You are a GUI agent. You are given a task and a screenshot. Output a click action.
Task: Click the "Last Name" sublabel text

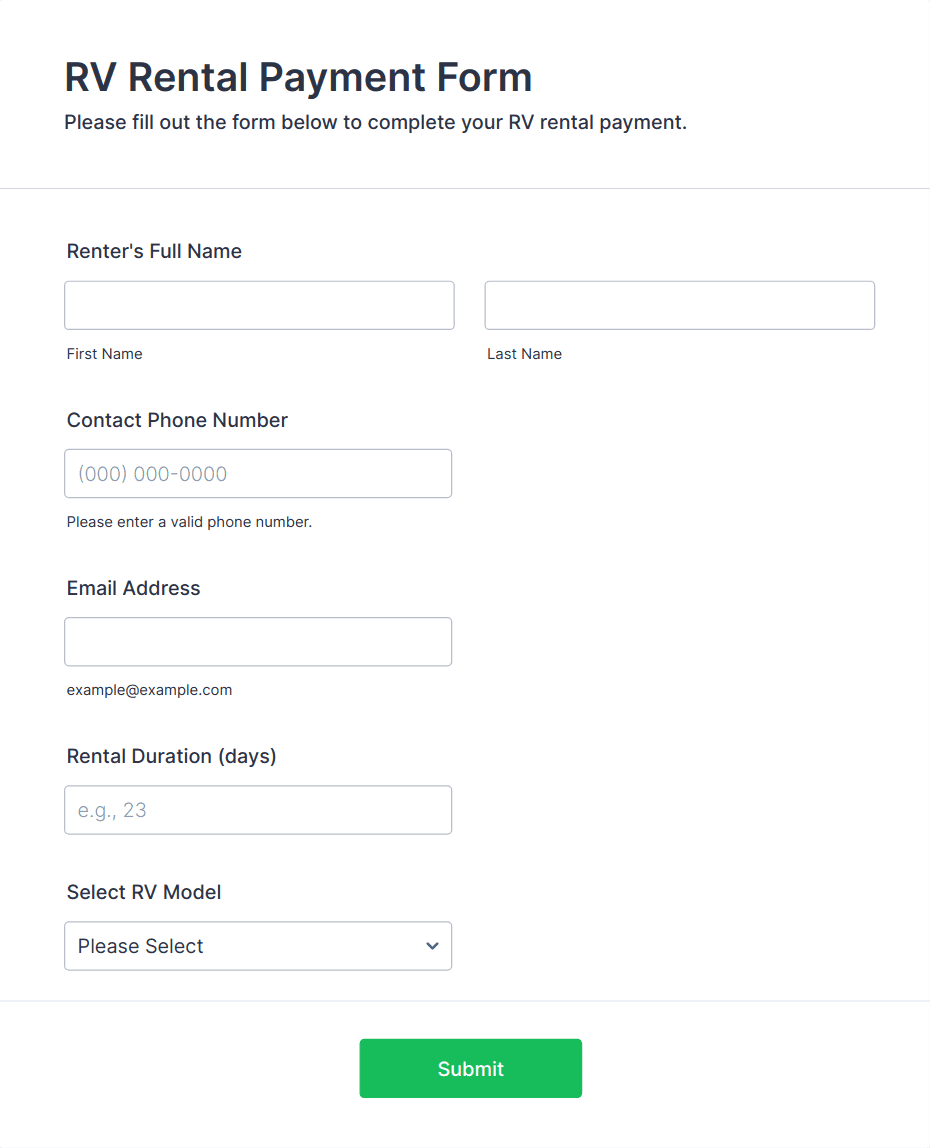tap(524, 354)
